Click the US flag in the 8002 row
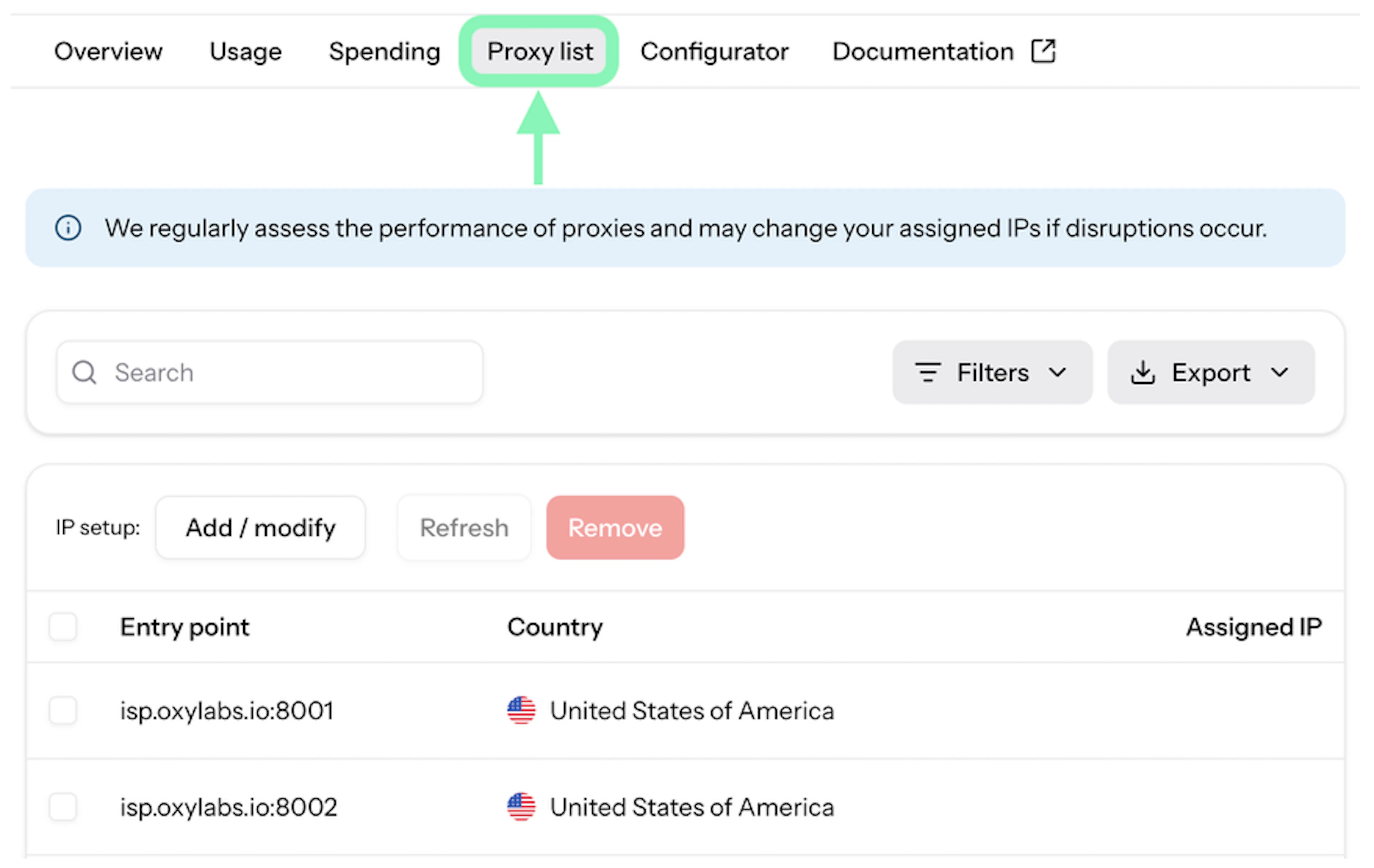 (522, 807)
